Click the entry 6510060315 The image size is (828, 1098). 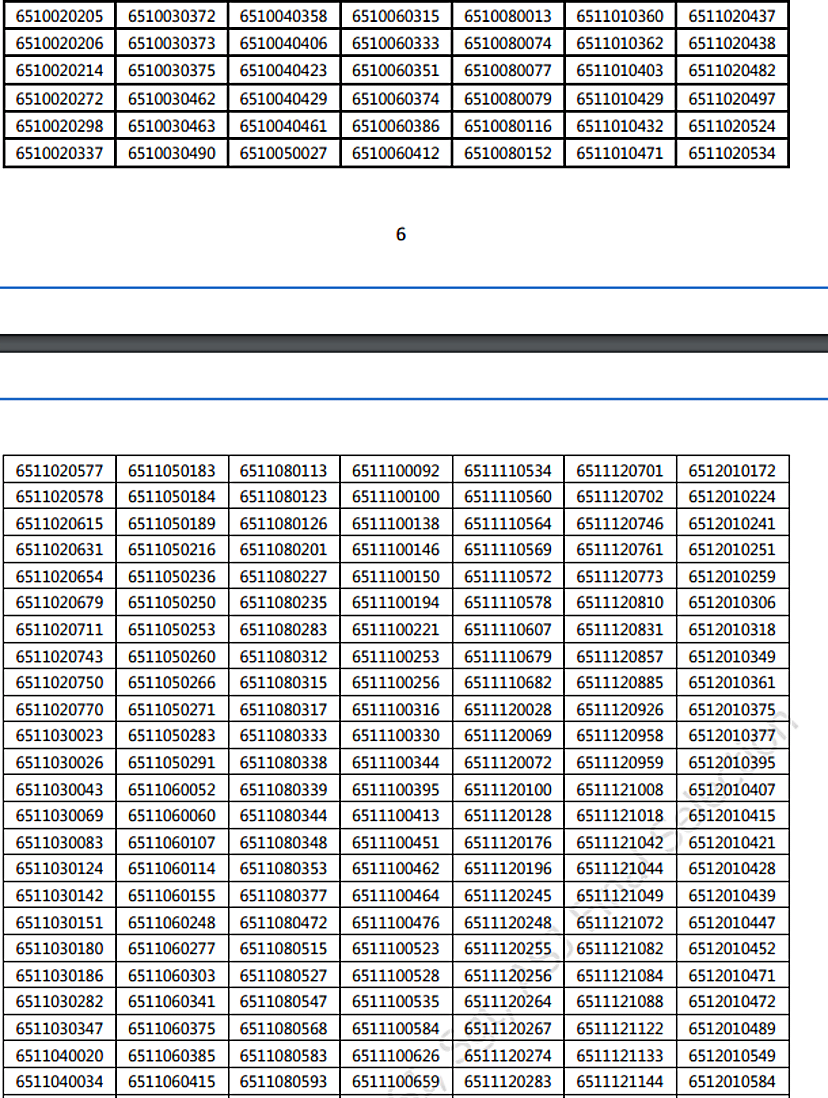[396, 15]
